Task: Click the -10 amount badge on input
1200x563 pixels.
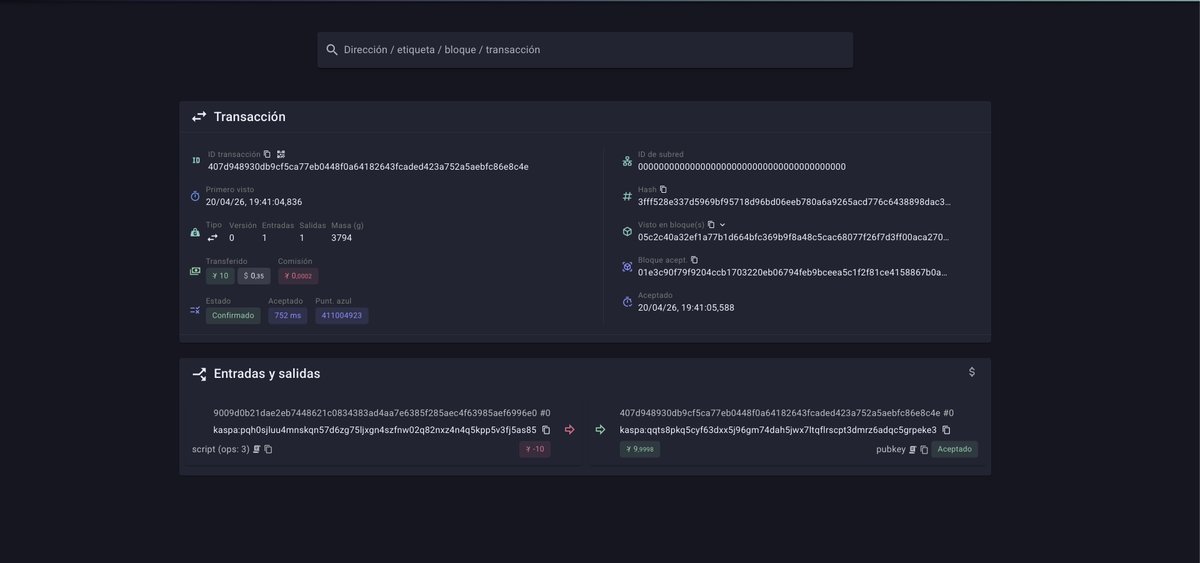Action: [x=535, y=450]
